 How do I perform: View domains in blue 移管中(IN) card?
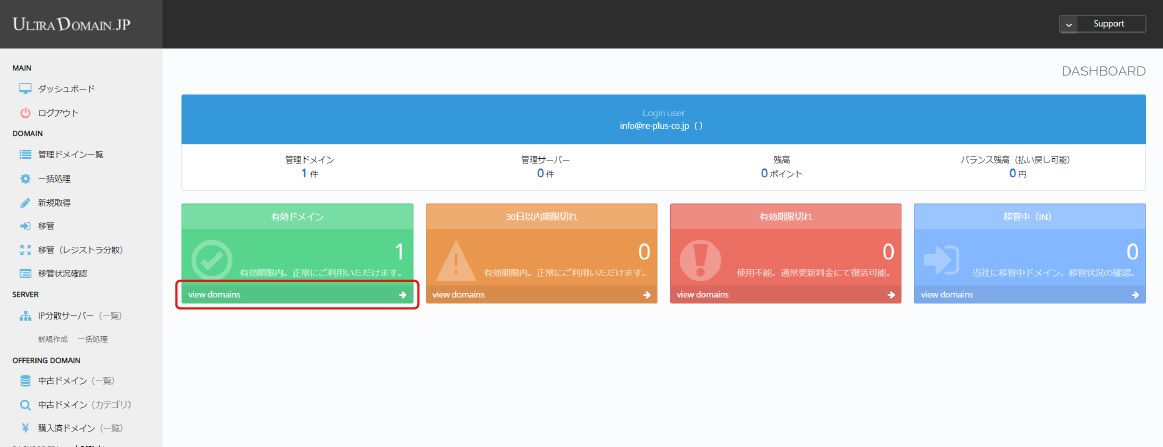point(1029,295)
